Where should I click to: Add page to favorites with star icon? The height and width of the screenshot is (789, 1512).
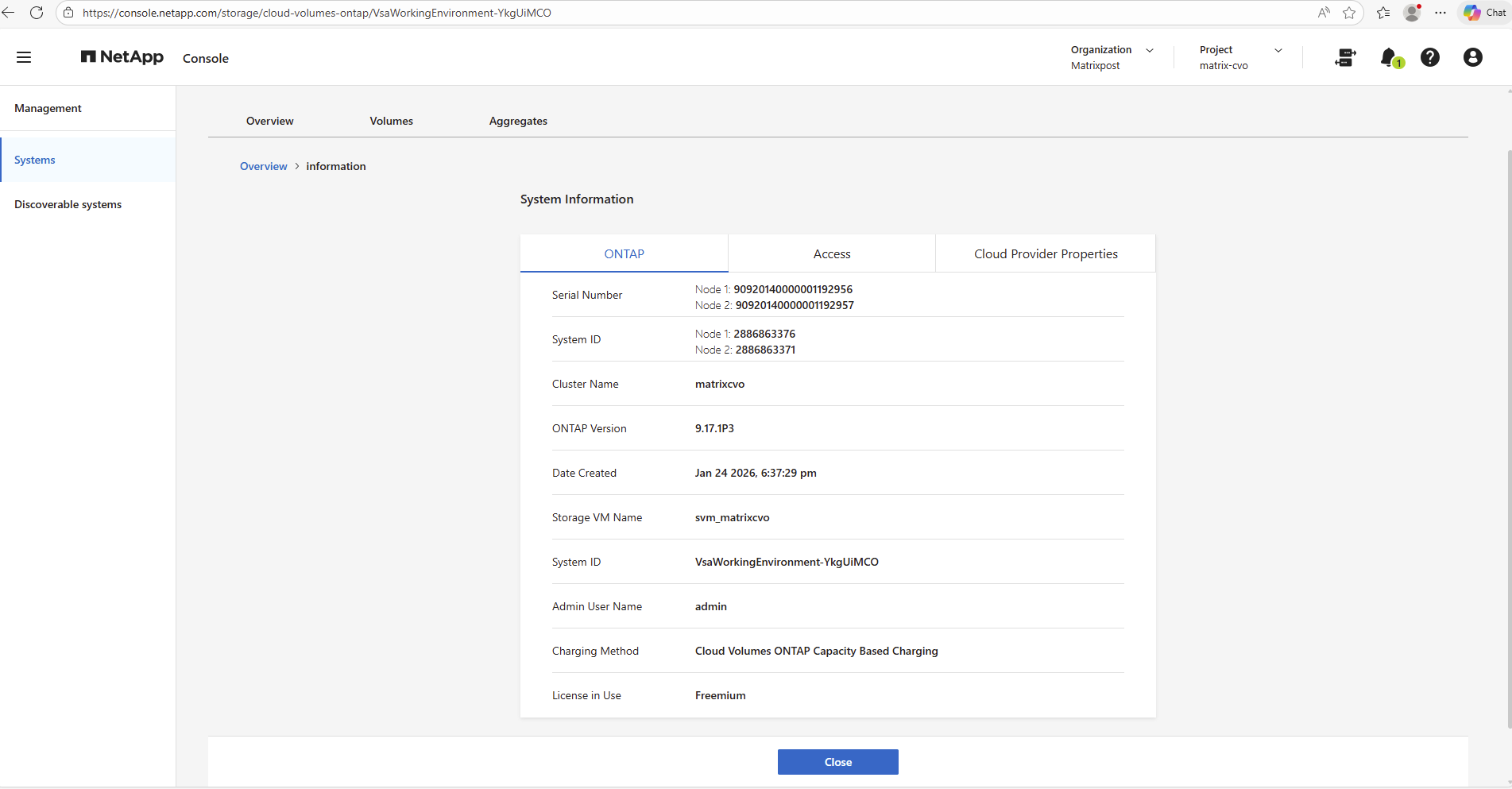click(1349, 13)
